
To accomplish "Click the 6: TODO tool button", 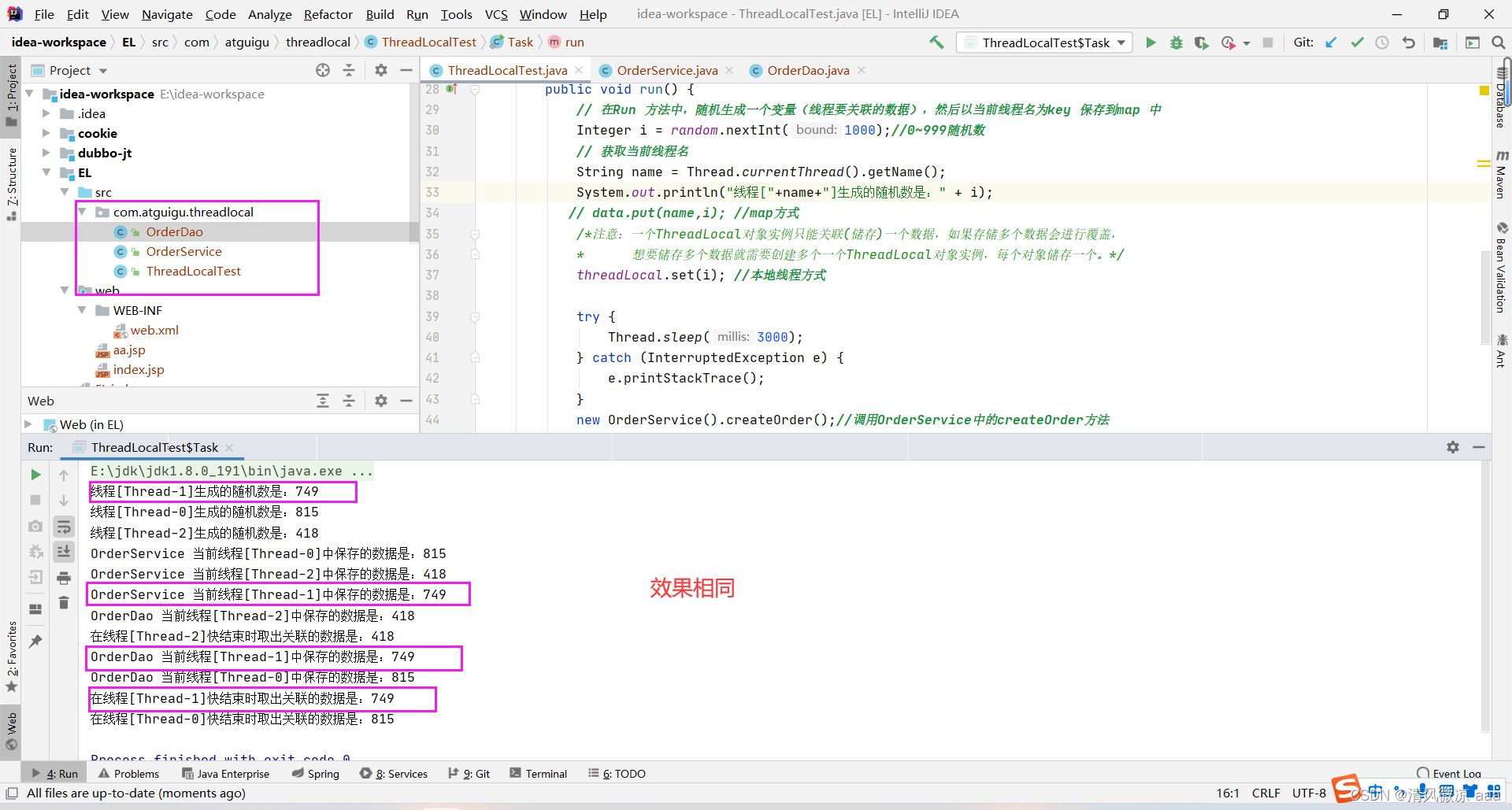I will tap(617, 774).
